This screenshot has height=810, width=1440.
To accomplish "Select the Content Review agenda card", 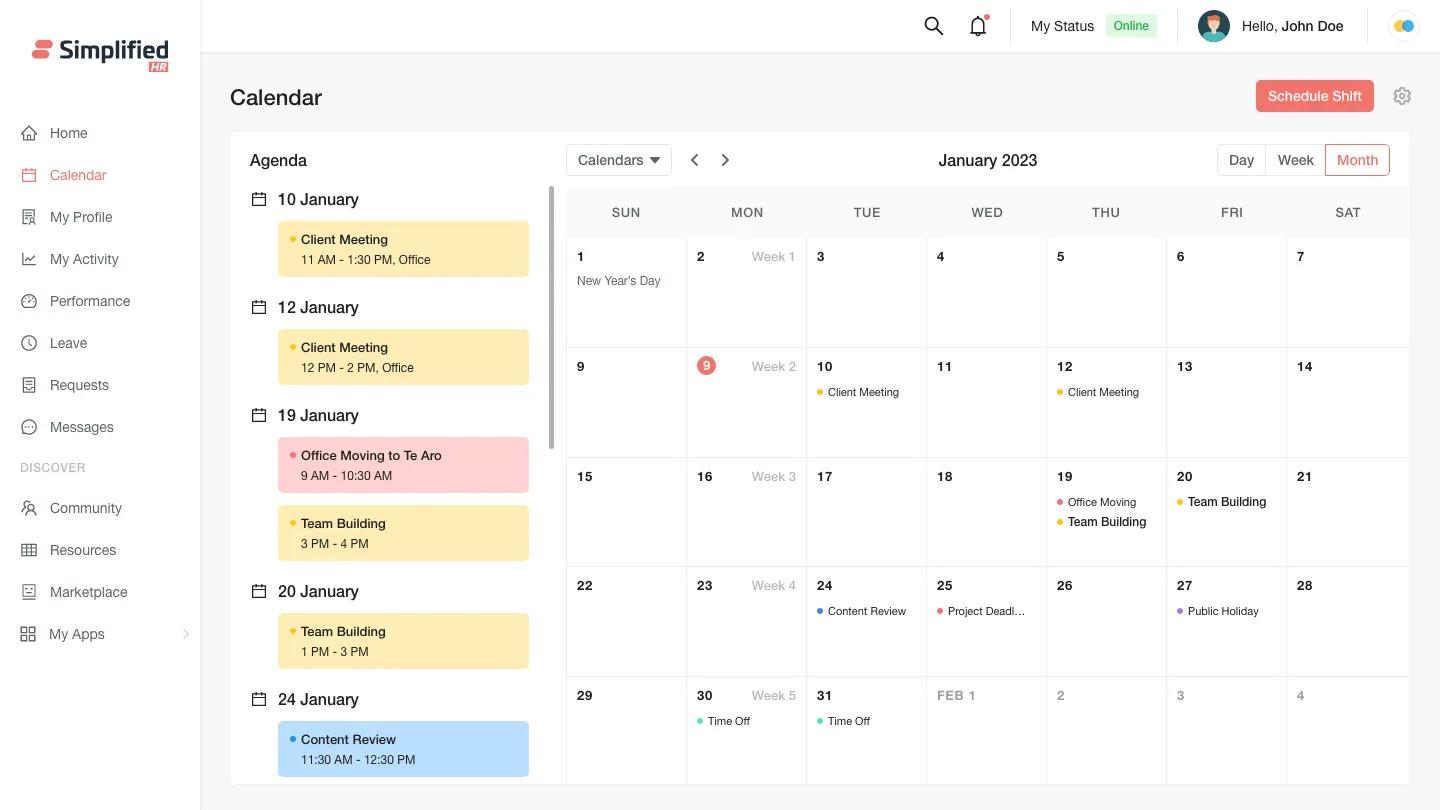I will 403,749.
